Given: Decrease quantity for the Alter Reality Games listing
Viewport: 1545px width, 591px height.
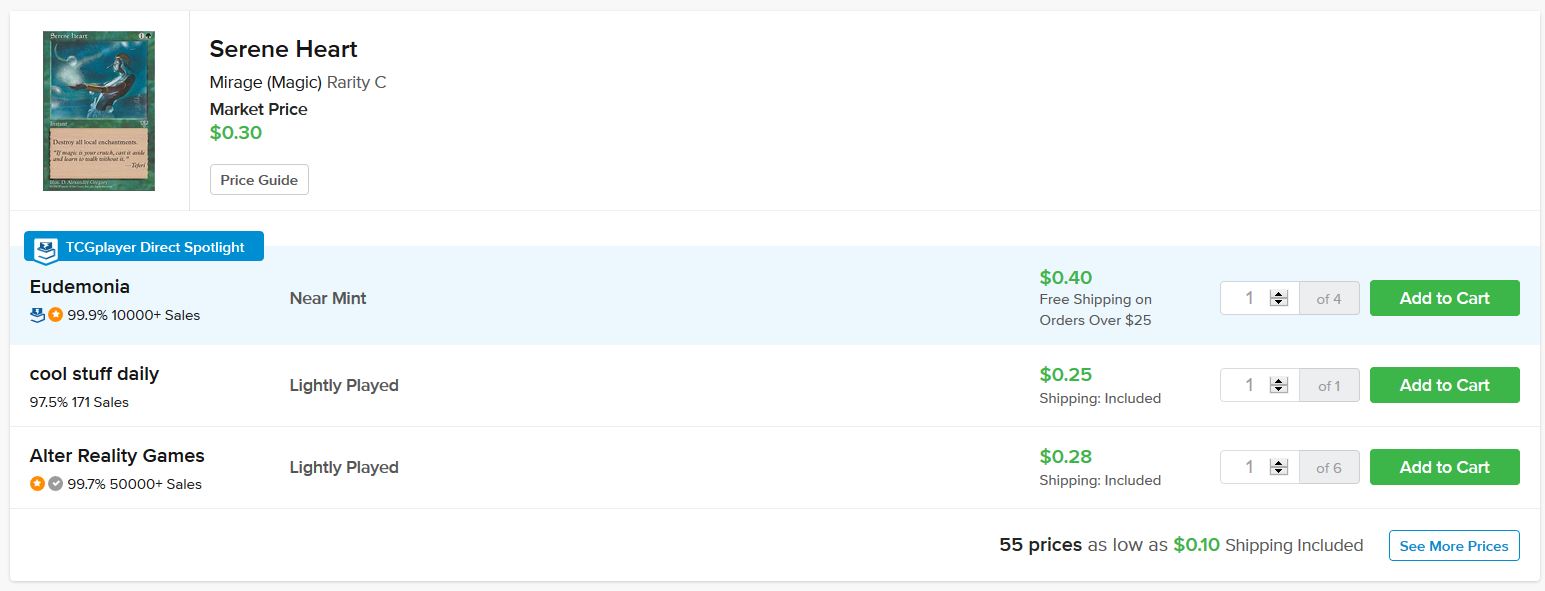Looking at the screenshot, I should [1278, 472].
